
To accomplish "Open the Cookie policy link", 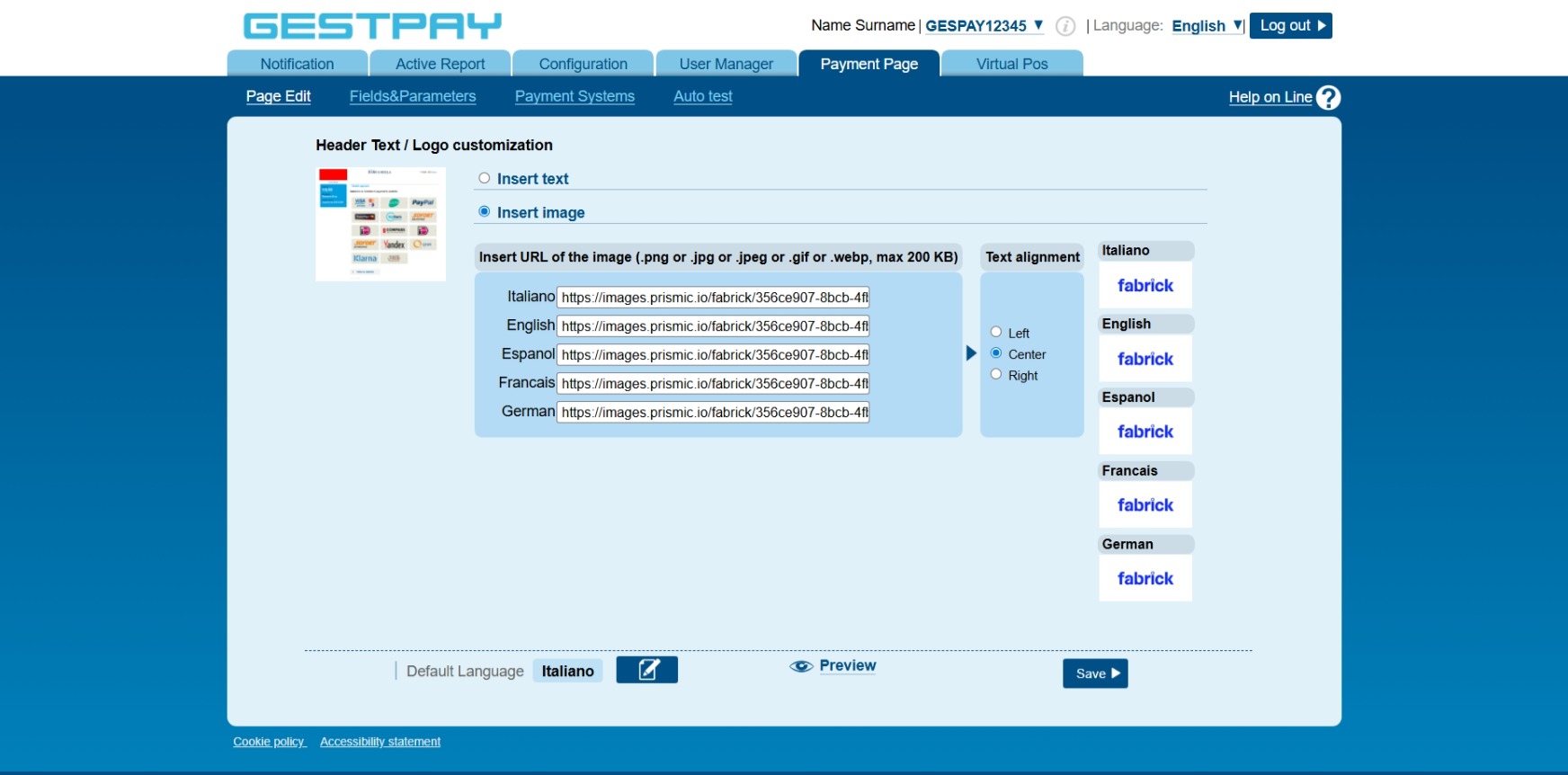I will (x=270, y=742).
